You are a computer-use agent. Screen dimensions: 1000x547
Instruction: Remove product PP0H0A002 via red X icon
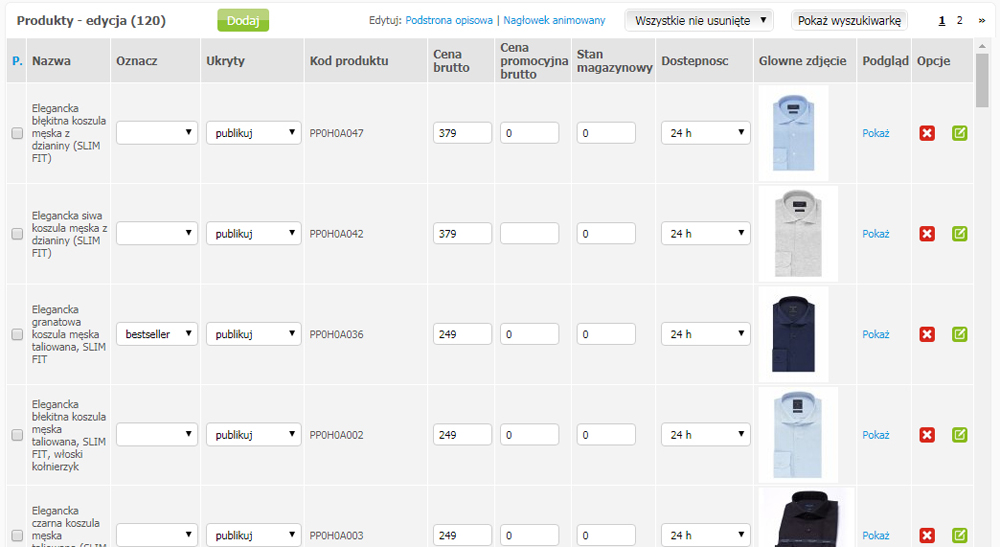tap(927, 435)
